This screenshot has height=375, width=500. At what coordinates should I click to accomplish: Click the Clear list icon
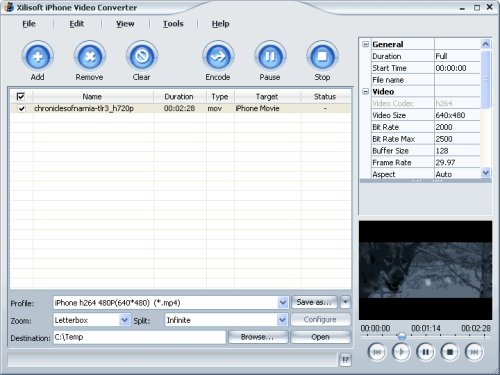(142, 57)
